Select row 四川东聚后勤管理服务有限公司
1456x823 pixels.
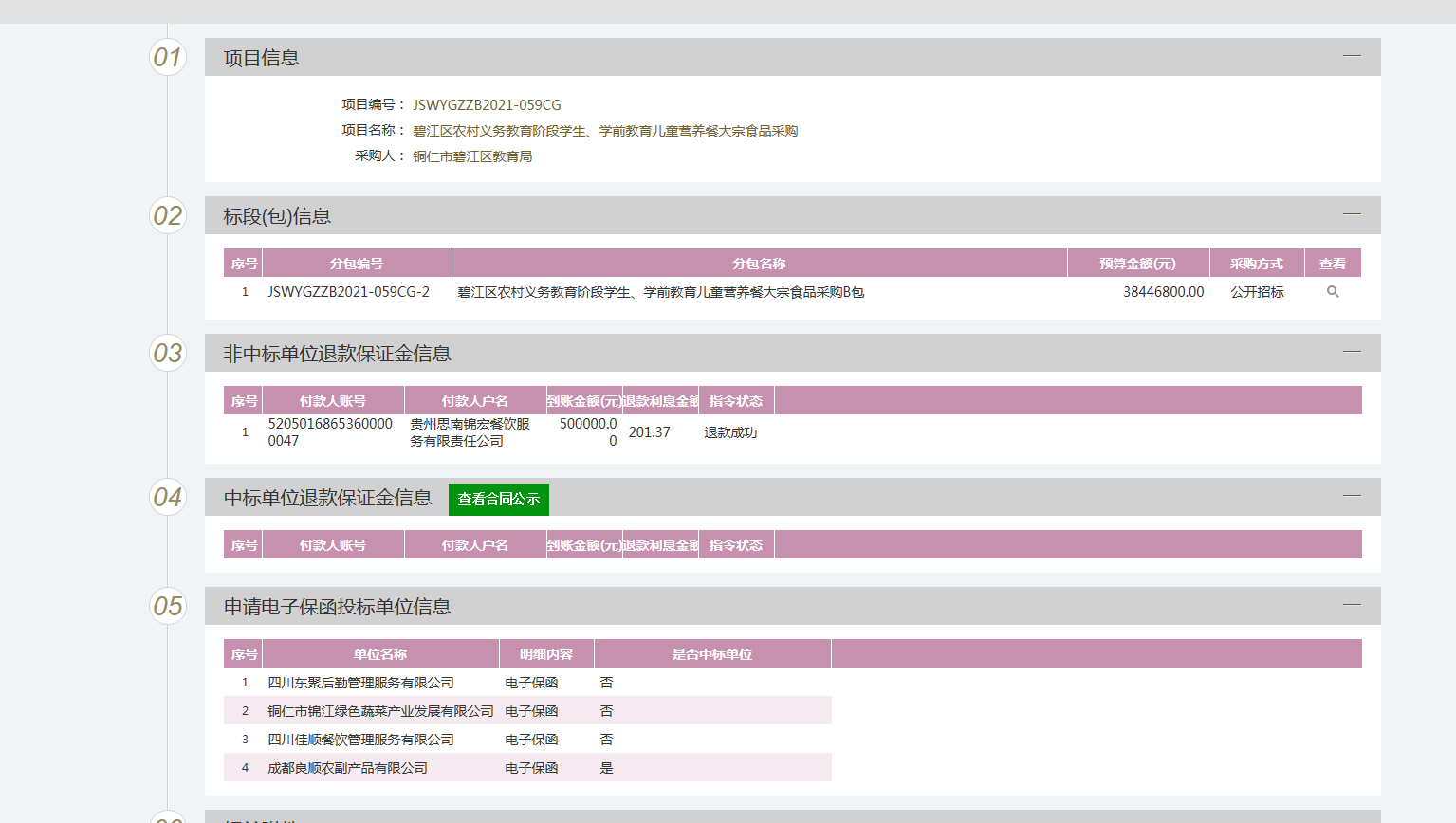pyautogui.click(x=527, y=683)
